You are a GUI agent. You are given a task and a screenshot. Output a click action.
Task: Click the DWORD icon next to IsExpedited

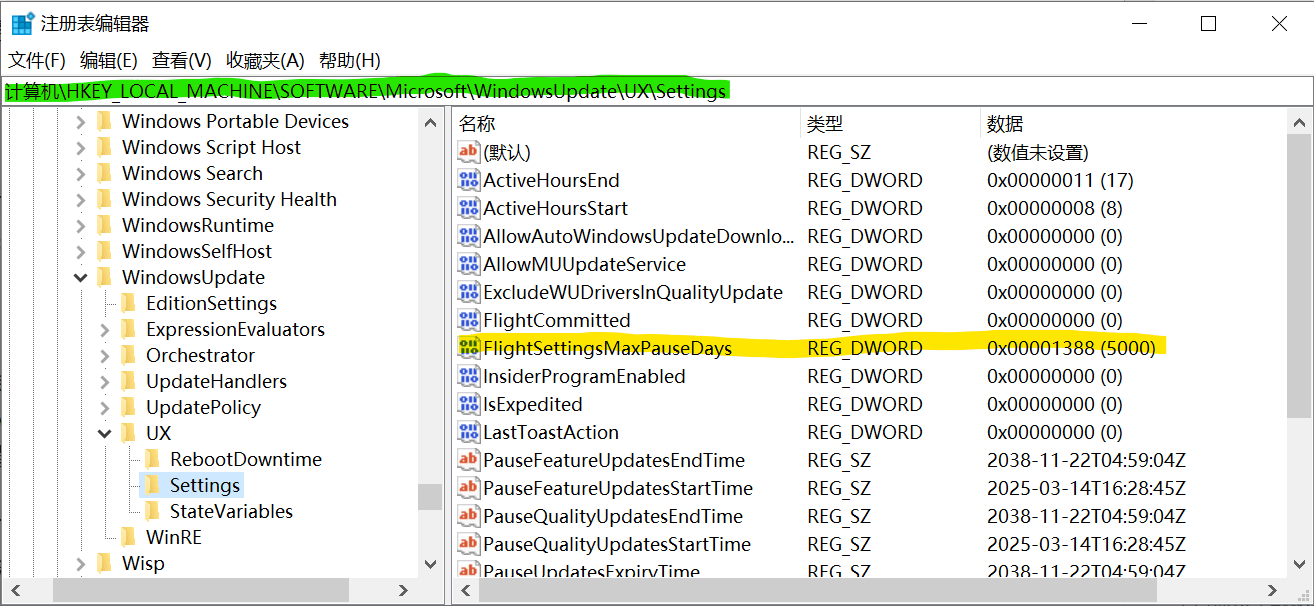click(468, 404)
